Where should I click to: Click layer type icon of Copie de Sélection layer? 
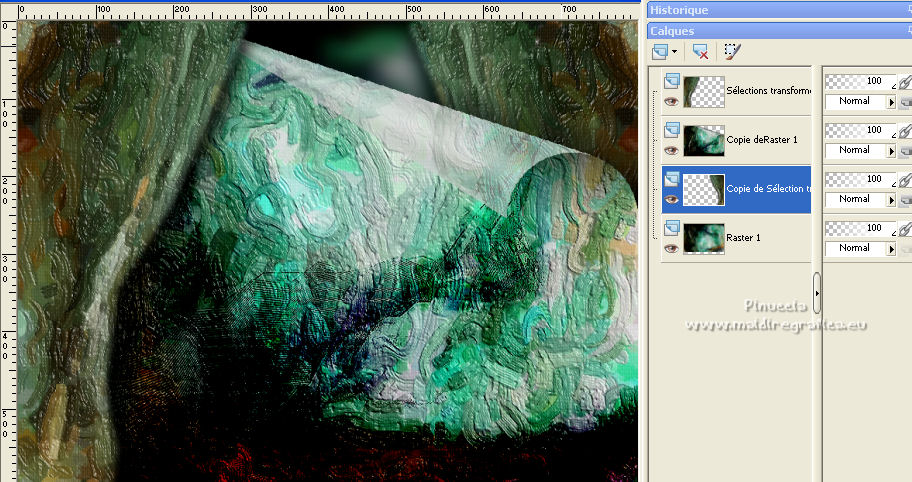(x=672, y=178)
